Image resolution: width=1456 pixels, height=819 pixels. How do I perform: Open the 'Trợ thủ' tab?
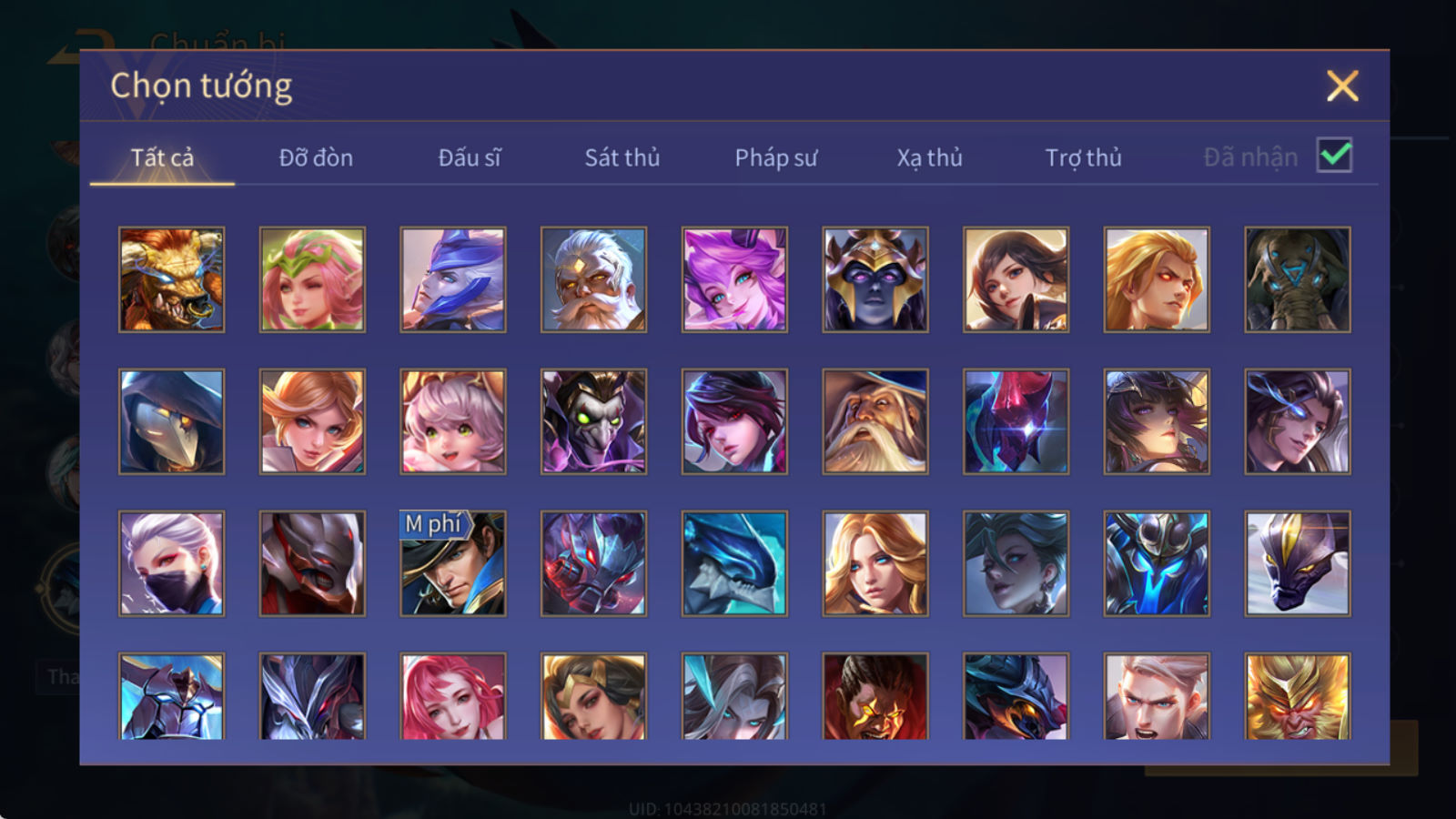(1083, 157)
